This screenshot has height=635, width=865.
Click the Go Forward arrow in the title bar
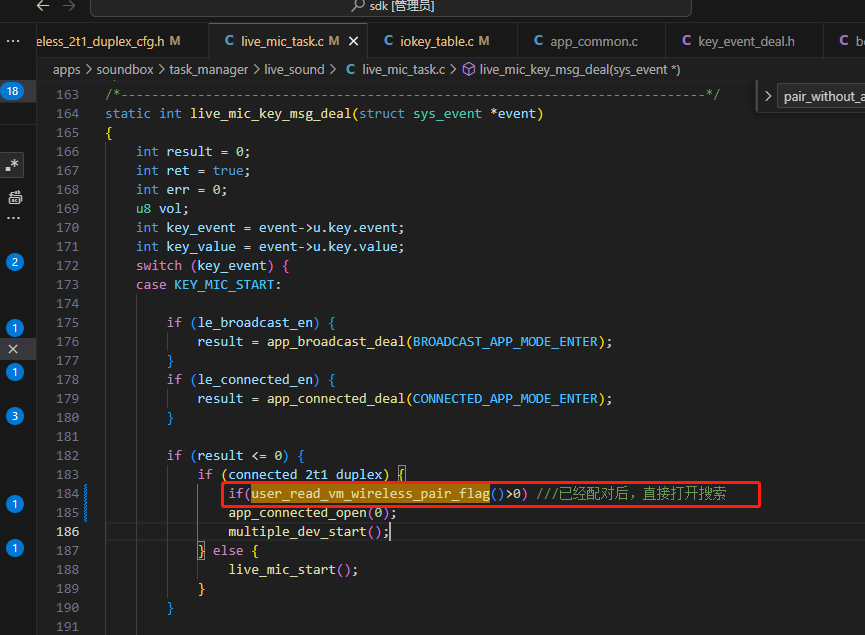tap(69, 6)
